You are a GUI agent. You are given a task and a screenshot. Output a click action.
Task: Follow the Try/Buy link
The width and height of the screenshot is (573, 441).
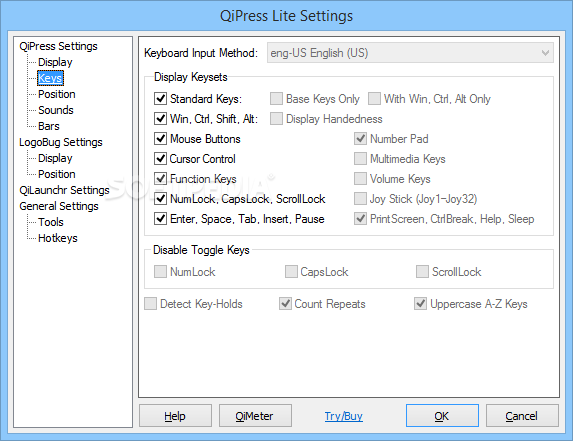click(x=344, y=416)
